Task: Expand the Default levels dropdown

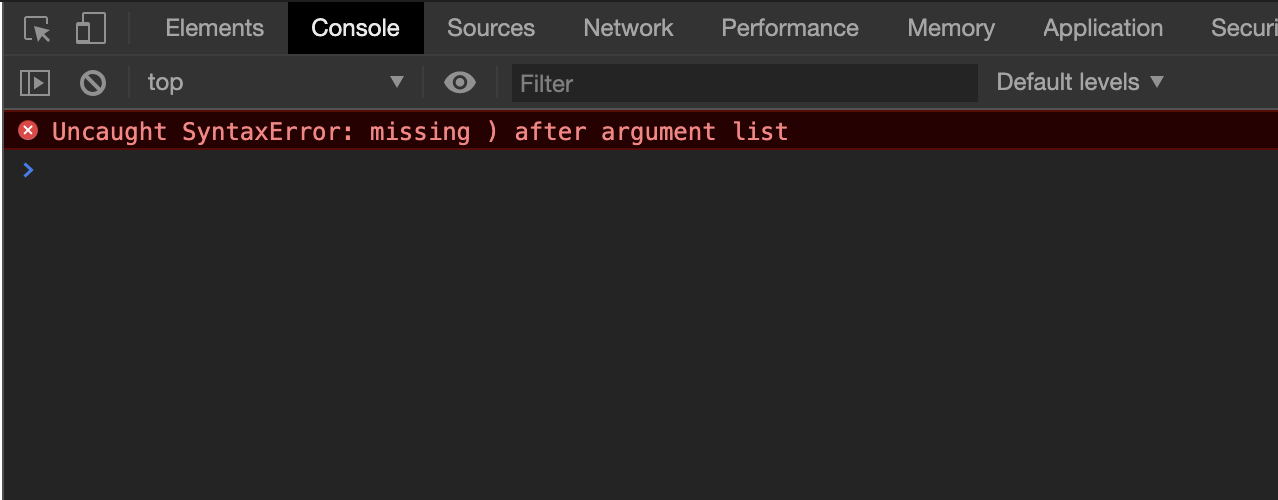Action: tap(1080, 82)
